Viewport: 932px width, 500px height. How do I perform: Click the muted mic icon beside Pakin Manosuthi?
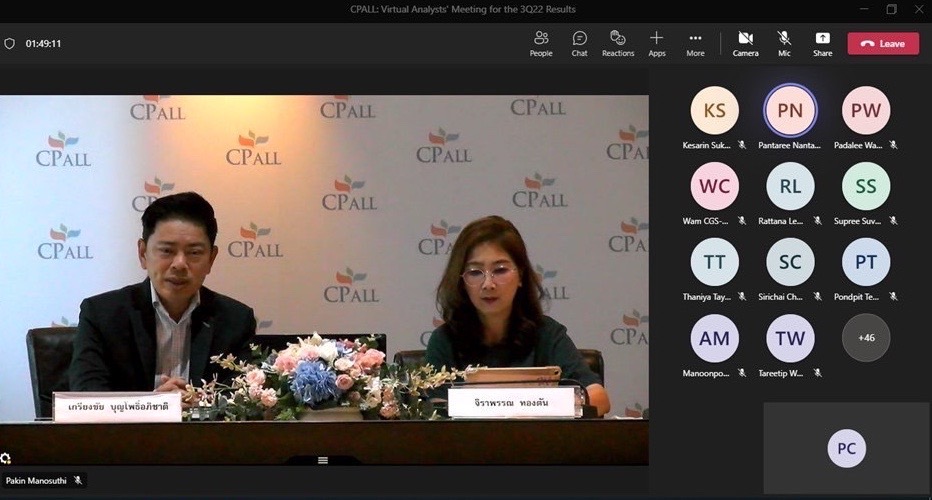(x=78, y=481)
